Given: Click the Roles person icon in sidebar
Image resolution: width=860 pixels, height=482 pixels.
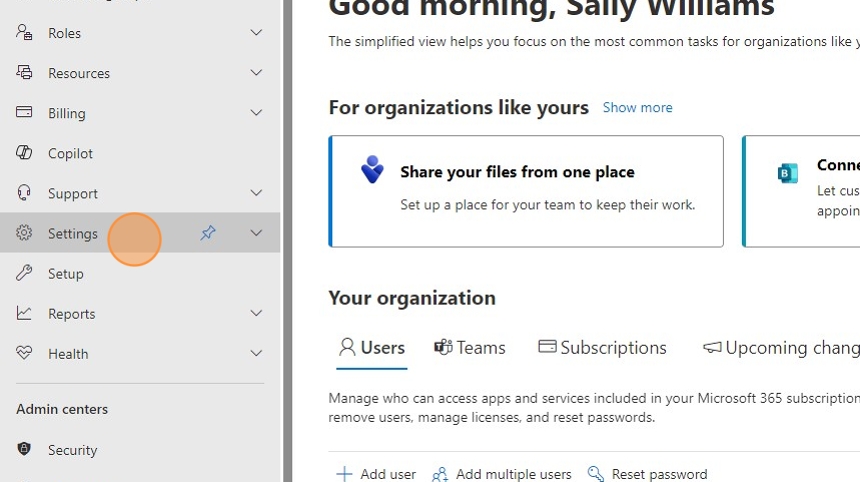Looking at the screenshot, I should click(24, 32).
